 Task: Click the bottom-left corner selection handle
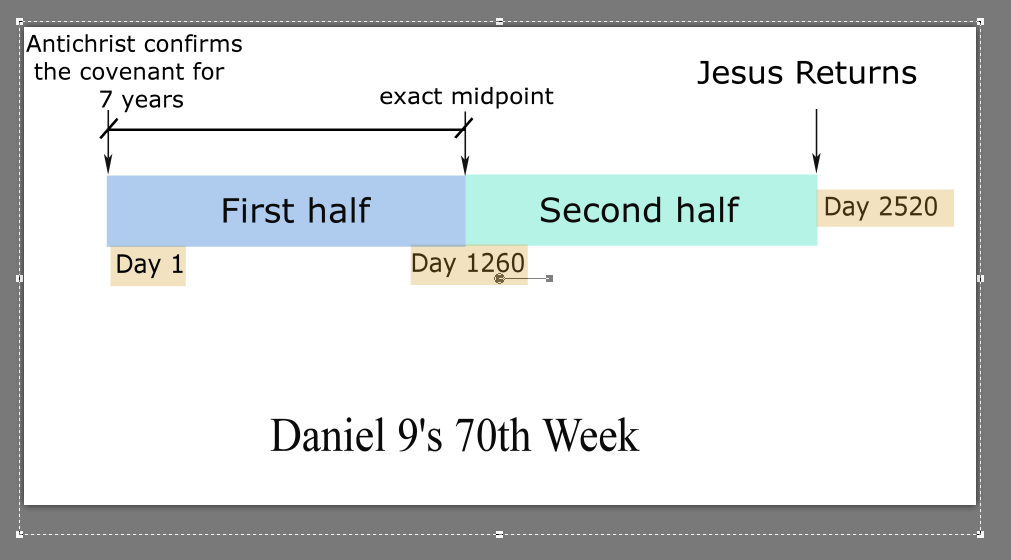pos(19,534)
